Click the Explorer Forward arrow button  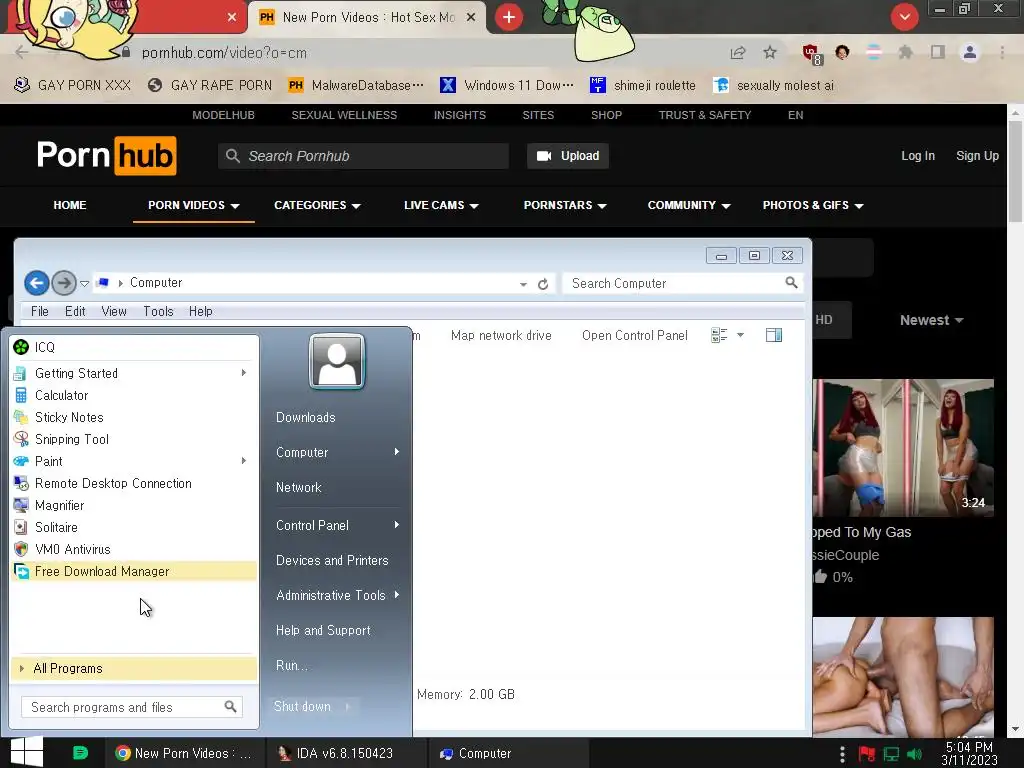click(x=64, y=283)
